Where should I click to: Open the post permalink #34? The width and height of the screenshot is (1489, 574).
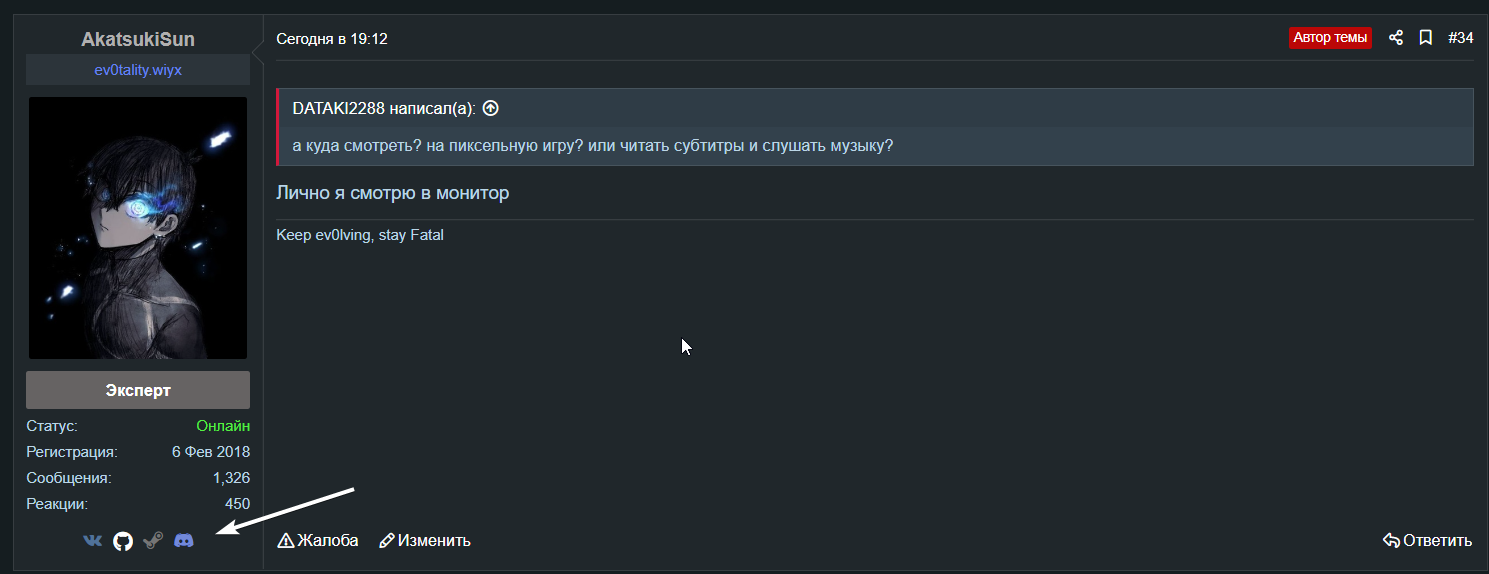point(1460,38)
